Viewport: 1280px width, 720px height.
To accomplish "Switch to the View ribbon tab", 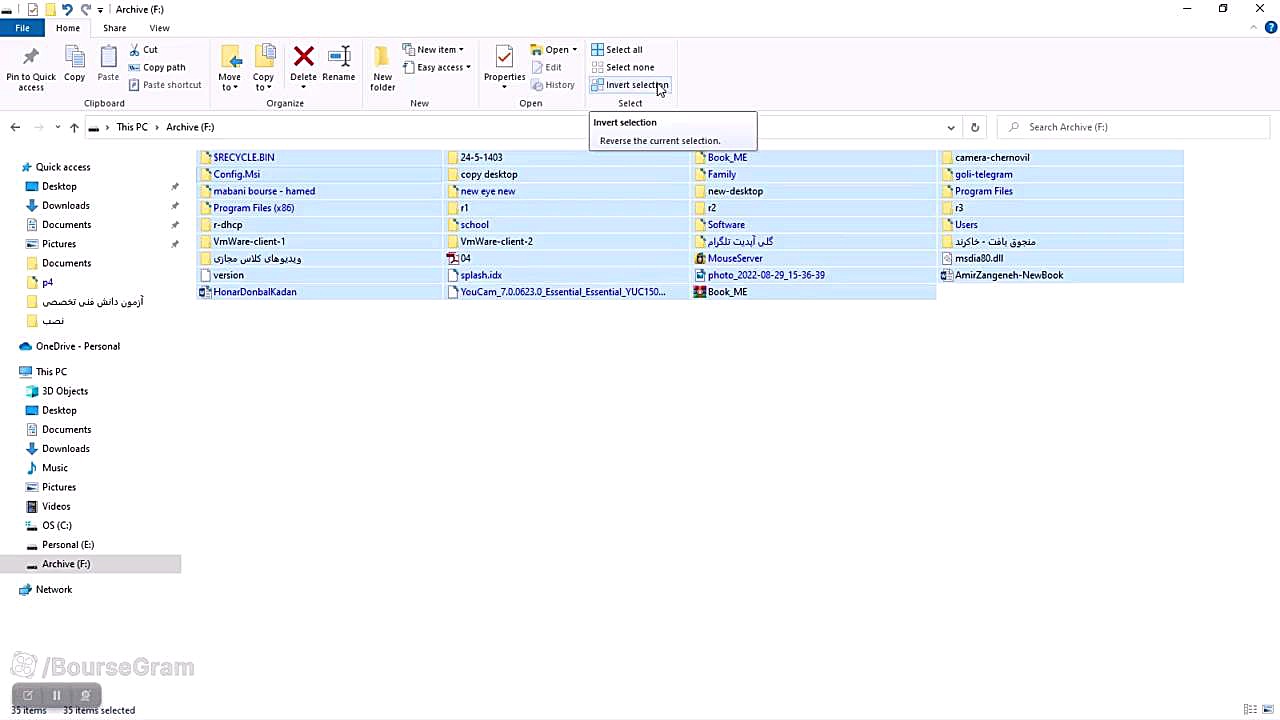I will 159,28.
